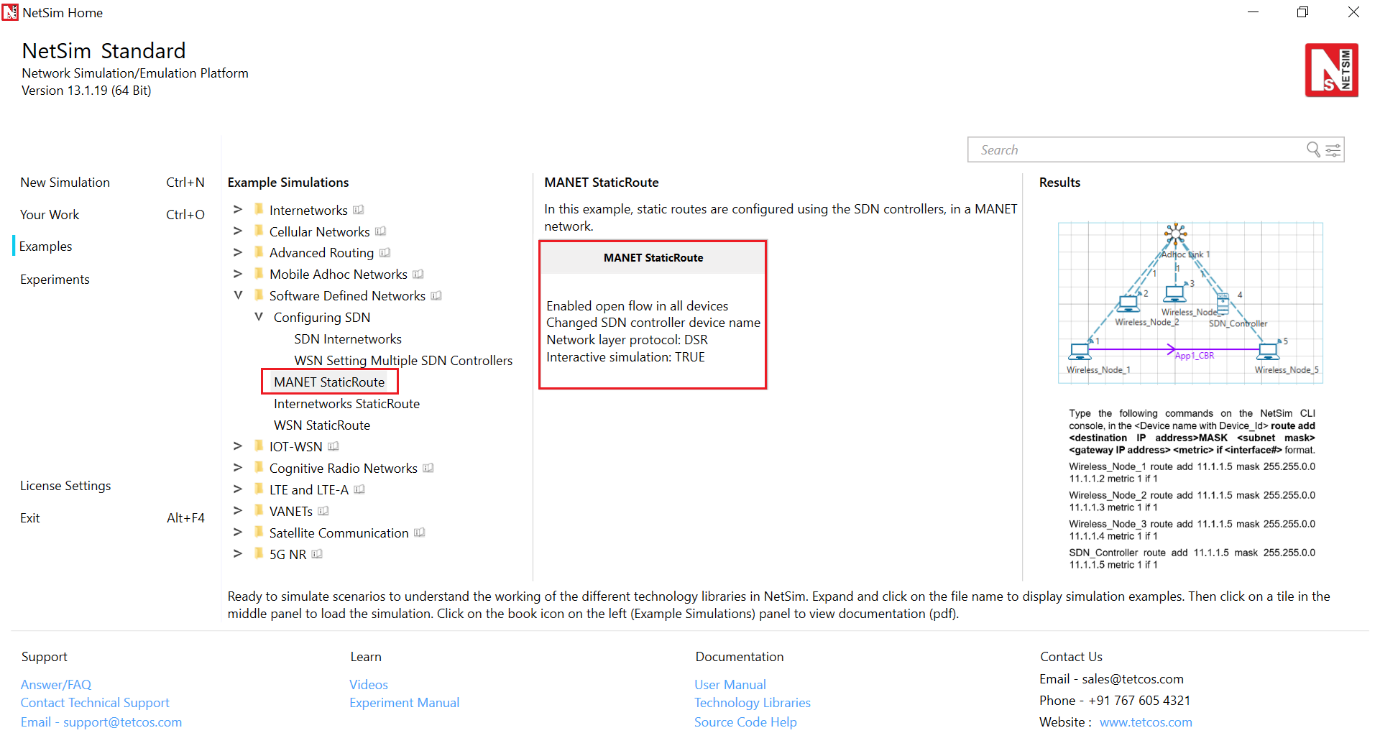Viewport: 1380px width, 733px height.
Task: Click the Cognitive Radio Networks folder icon
Action: click(x=259, y=468)
